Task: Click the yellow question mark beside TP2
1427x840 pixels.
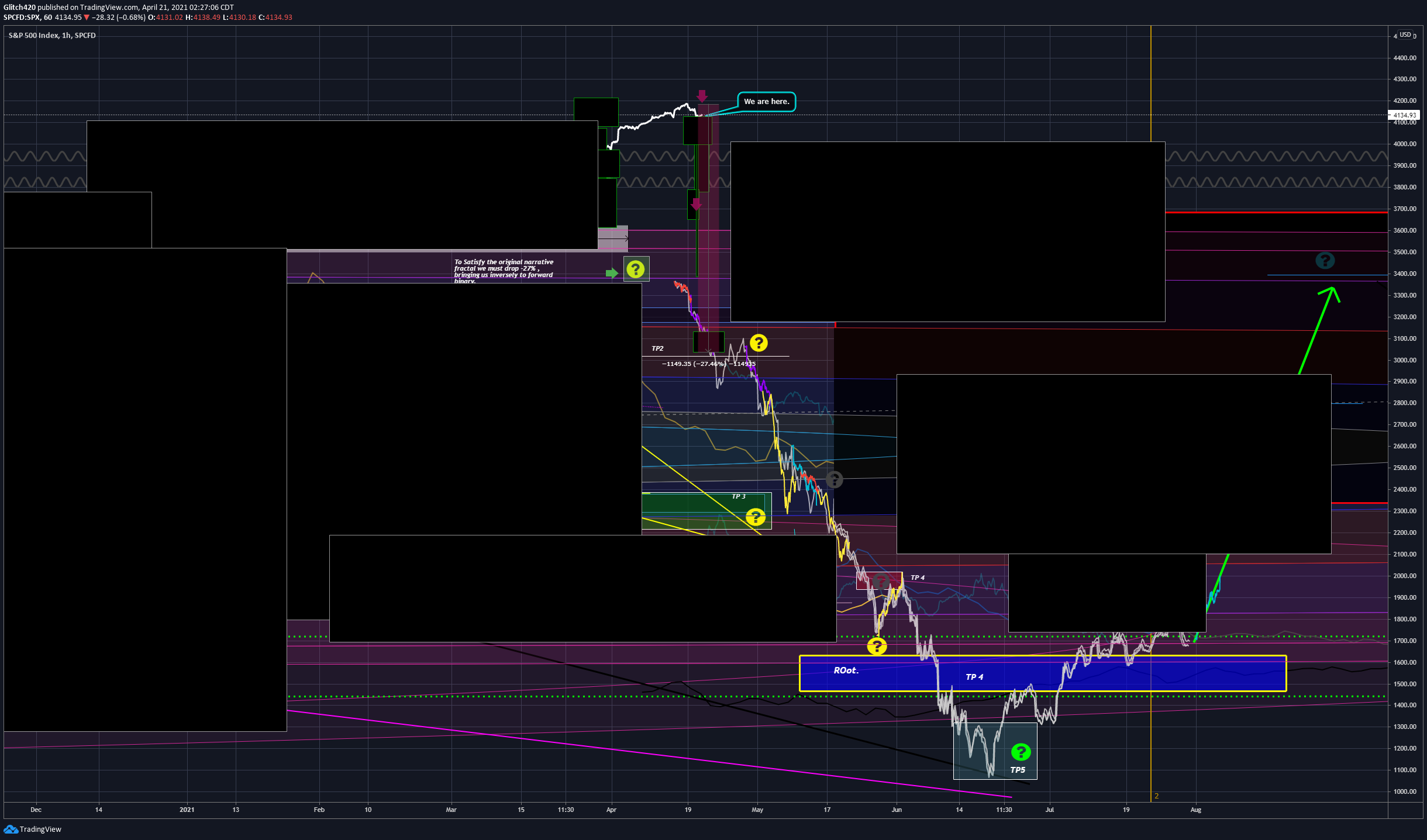Action: pos(759,343)
